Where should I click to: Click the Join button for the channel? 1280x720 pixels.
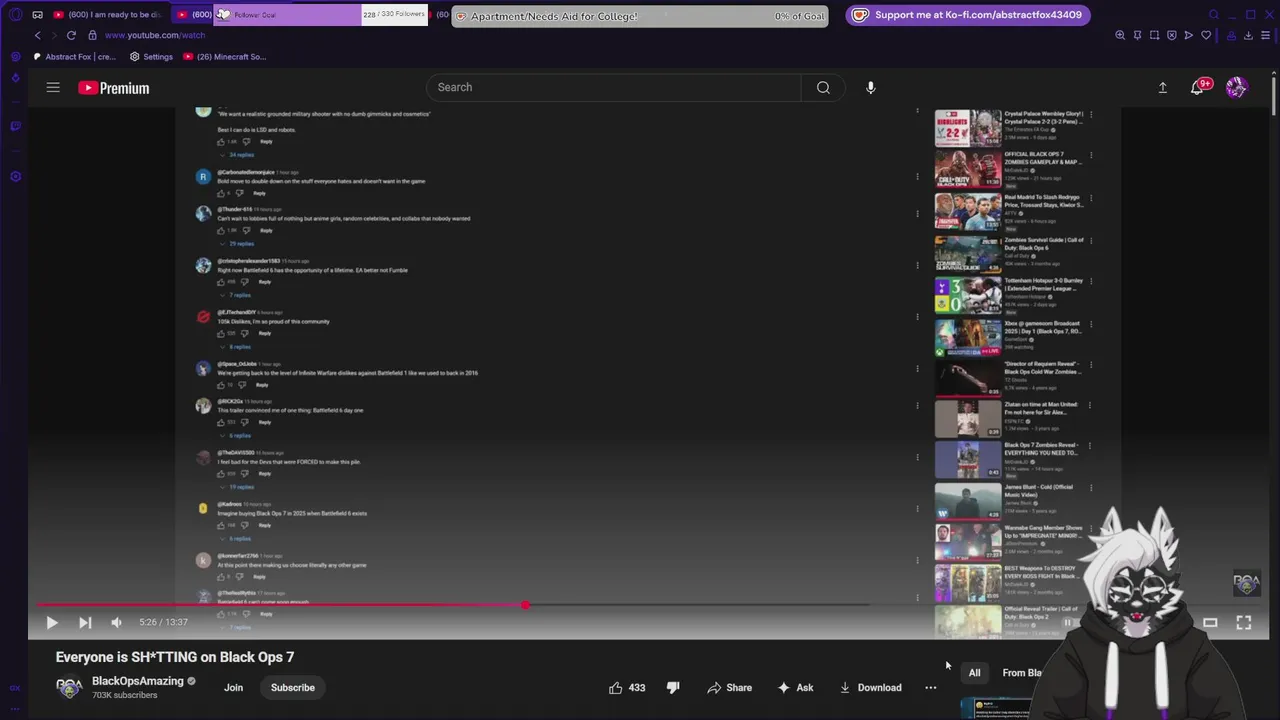(233, 688)
